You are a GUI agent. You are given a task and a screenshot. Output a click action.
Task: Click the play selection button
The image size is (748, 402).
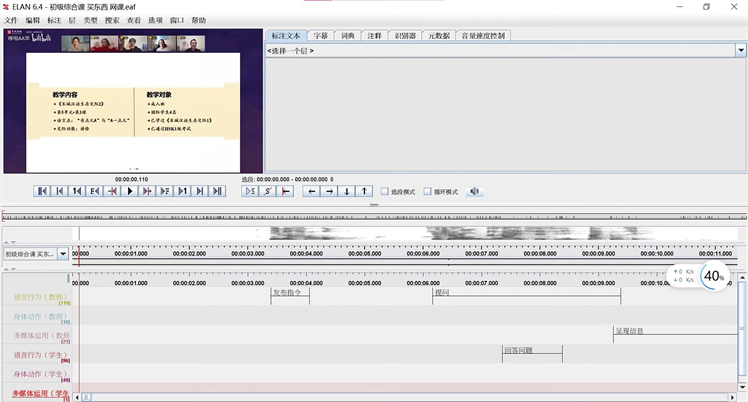click(x=250, y=191)
